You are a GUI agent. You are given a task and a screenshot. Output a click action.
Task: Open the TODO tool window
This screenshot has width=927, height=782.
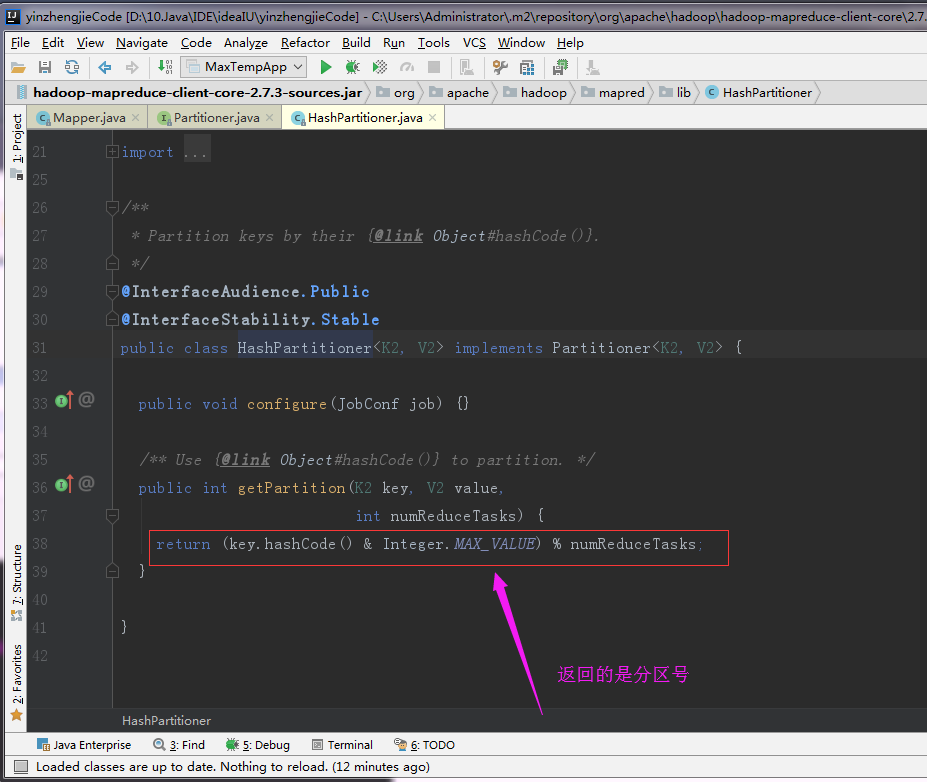(424, 745)
